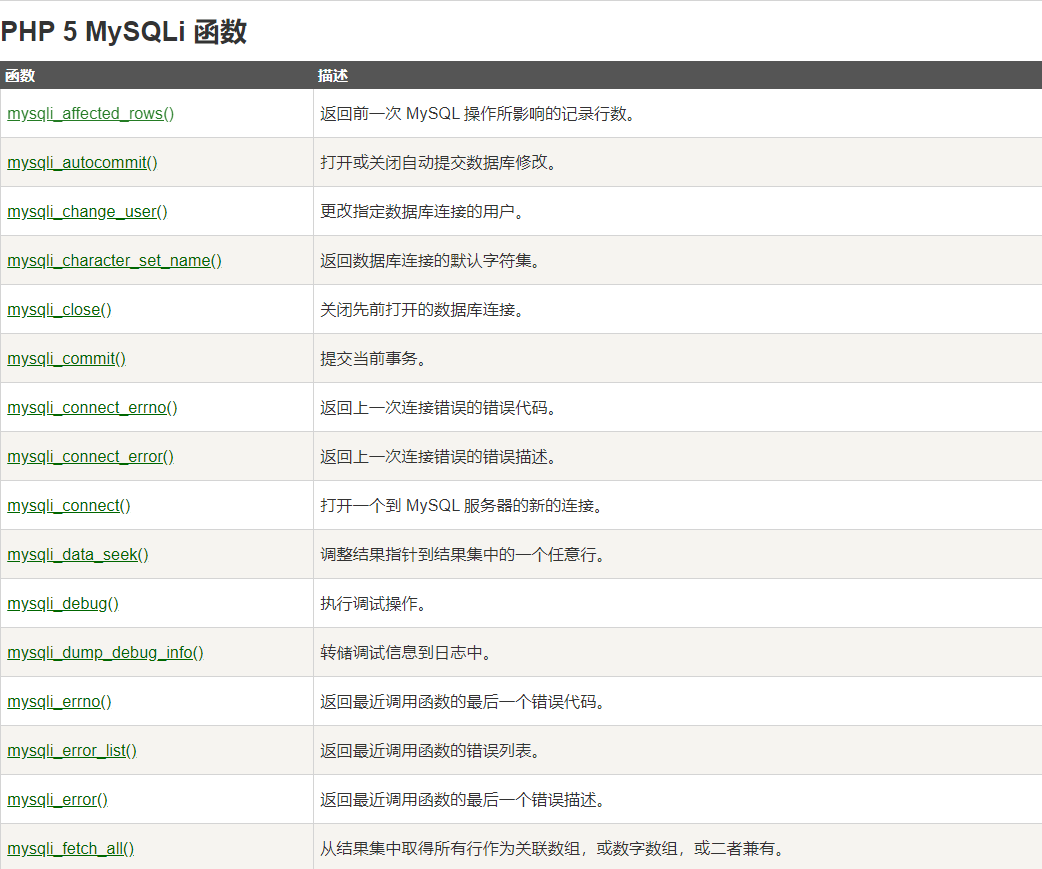
Task: Click the mysqli_connect_errno() link
Action: point(92,408)
